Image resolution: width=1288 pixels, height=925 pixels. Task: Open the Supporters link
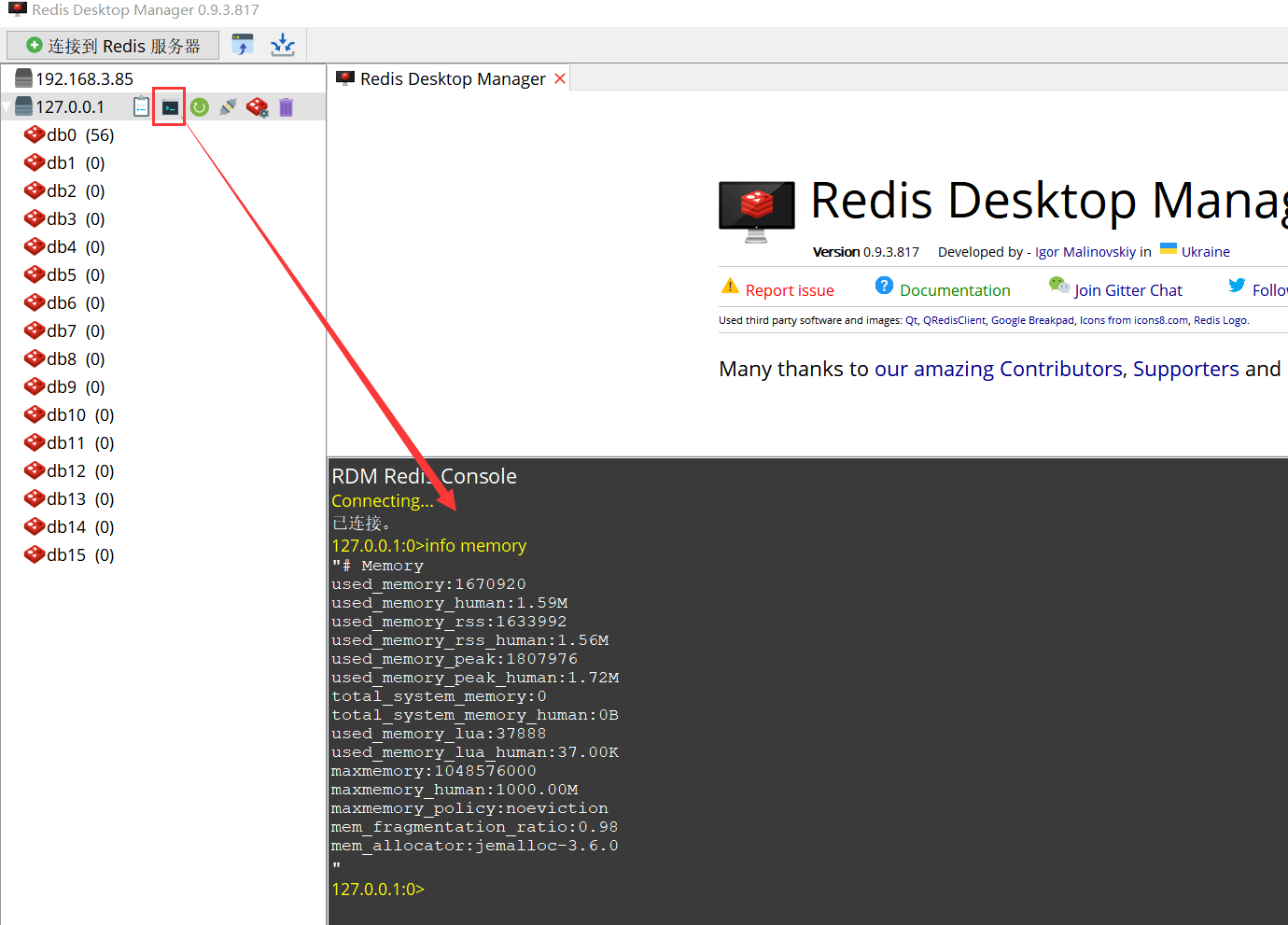point(1186,370)
